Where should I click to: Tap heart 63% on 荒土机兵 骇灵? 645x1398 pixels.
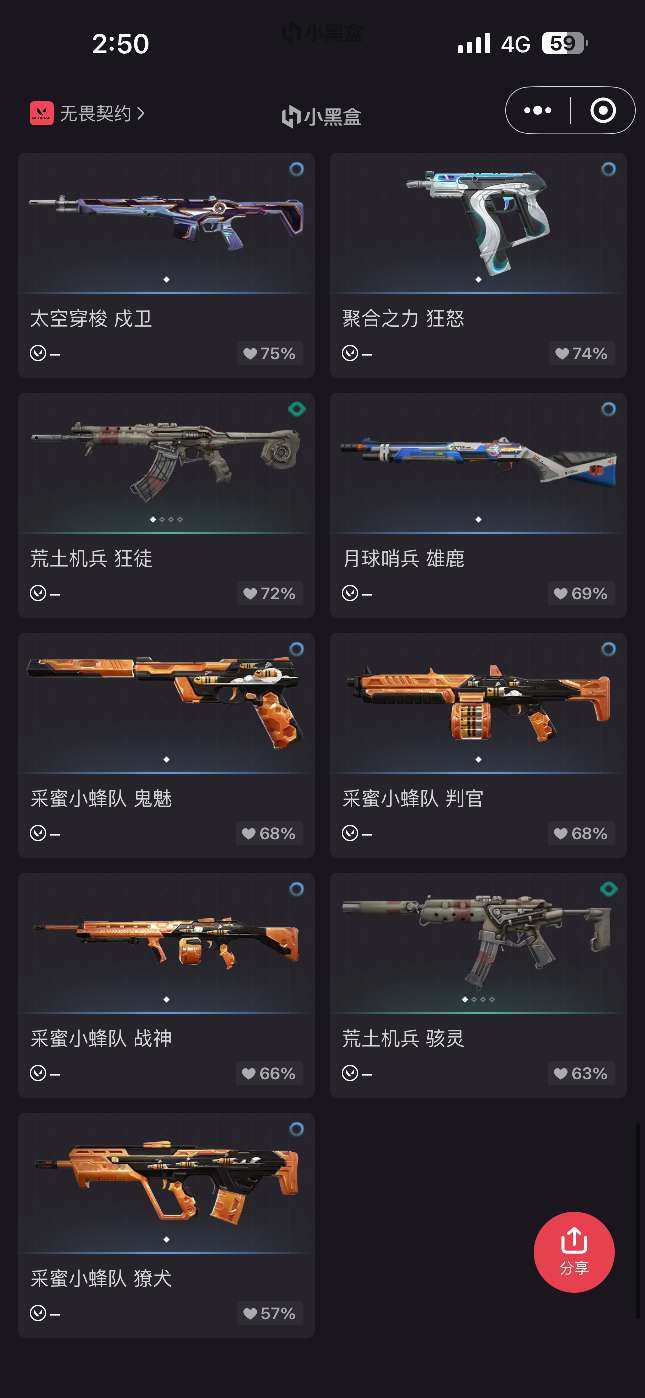point(582,1073)
